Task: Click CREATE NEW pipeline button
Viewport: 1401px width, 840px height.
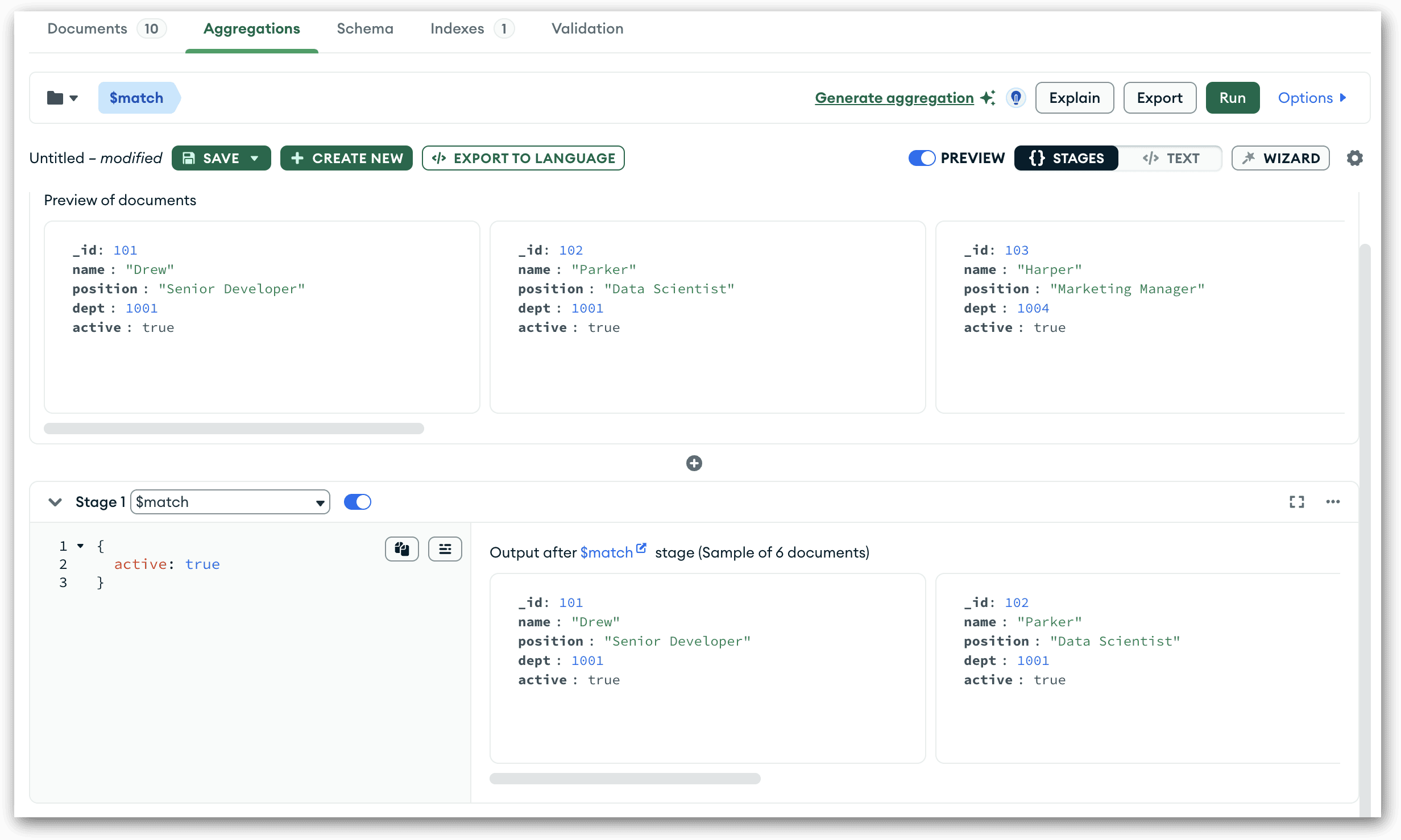Action: coord(346,158)
